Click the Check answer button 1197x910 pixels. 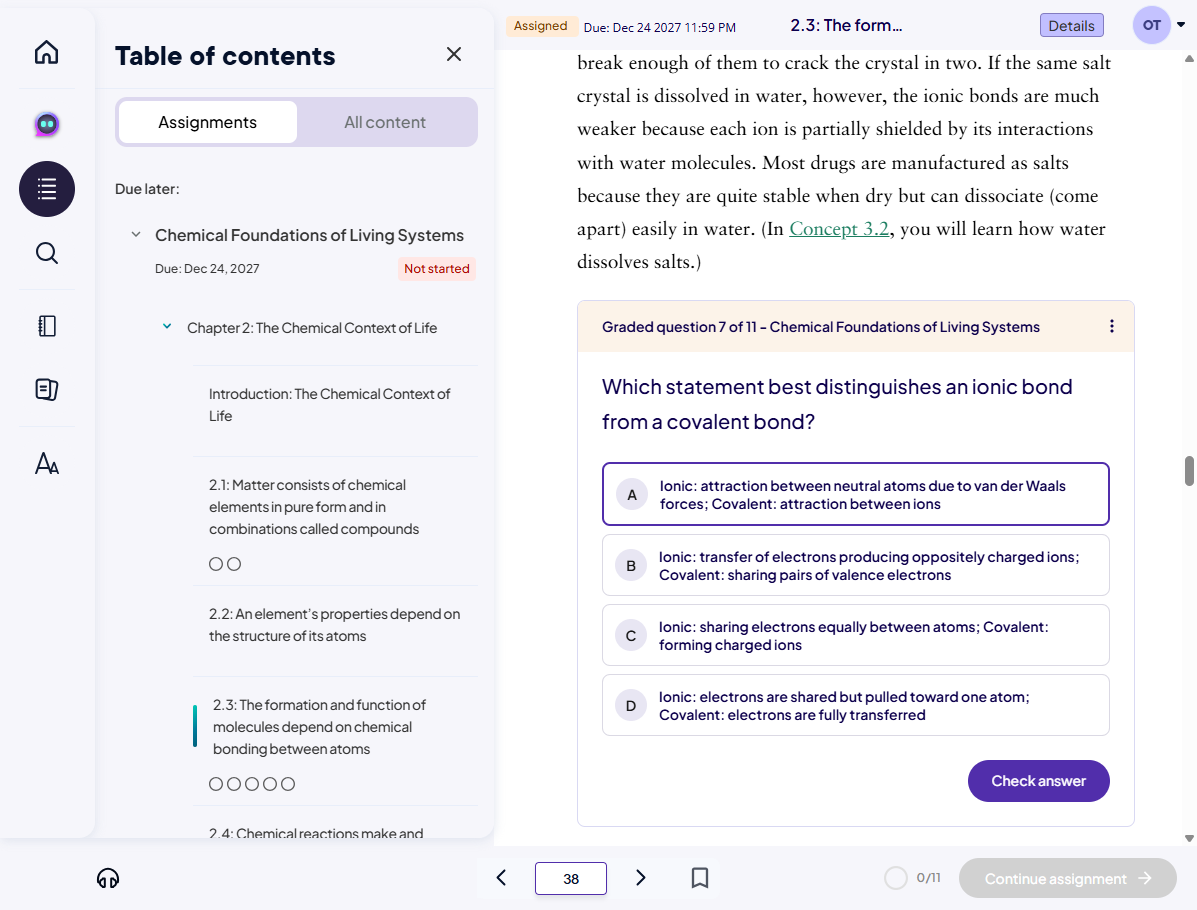click(1038, 781)
